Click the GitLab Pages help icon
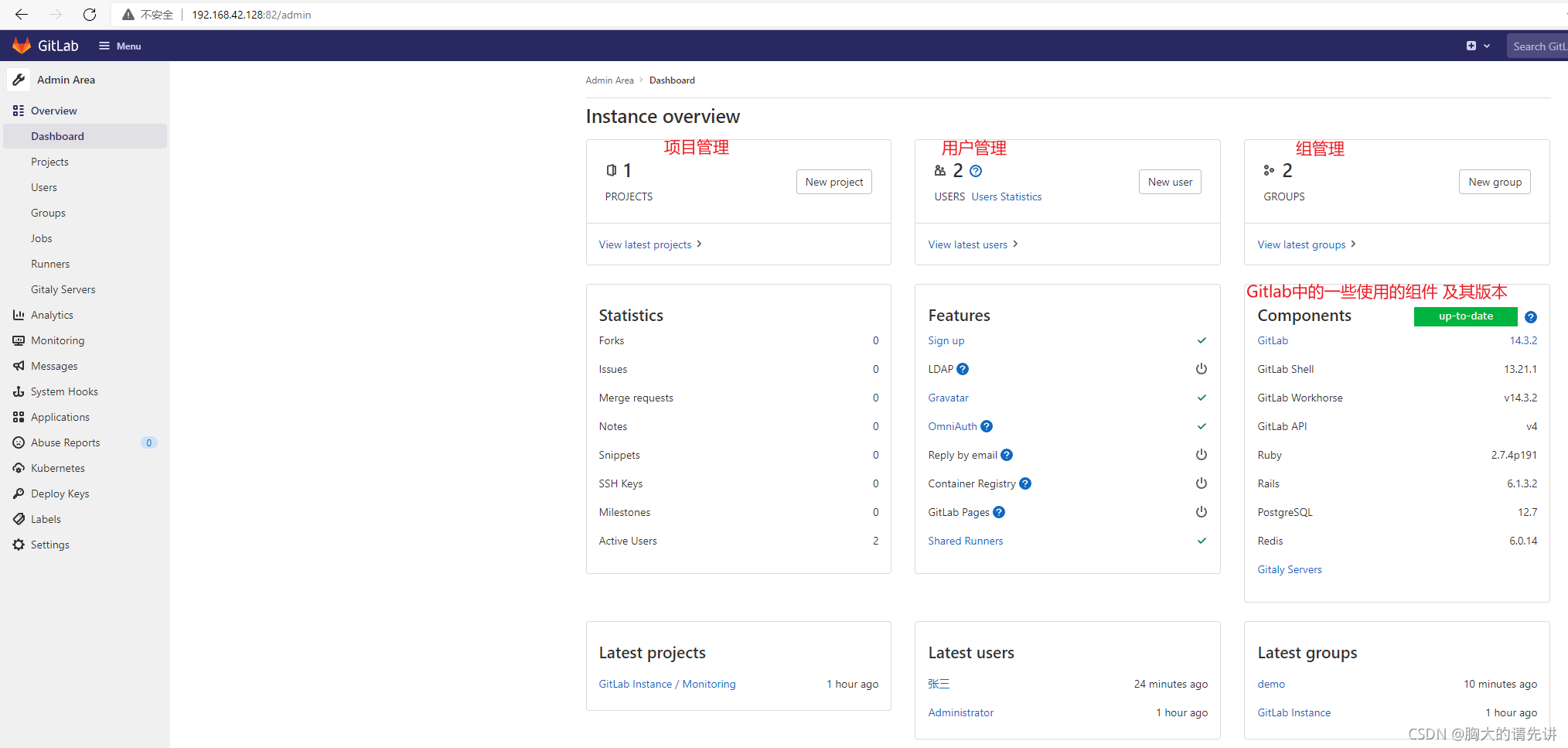The width and height of the screenshot is (1568, 748). point(999,512)
